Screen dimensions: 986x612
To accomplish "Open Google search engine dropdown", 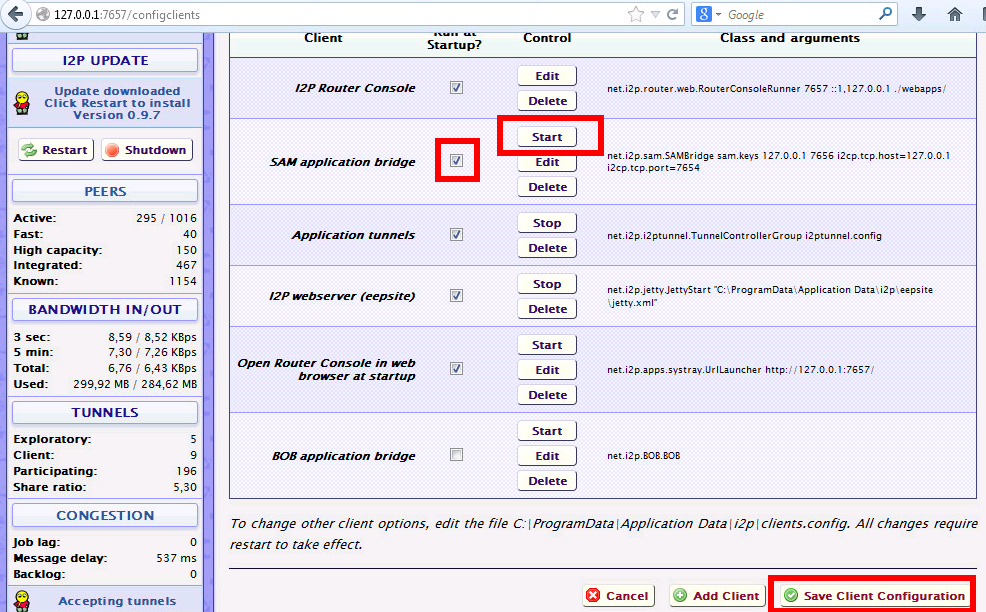I will 711,15.
